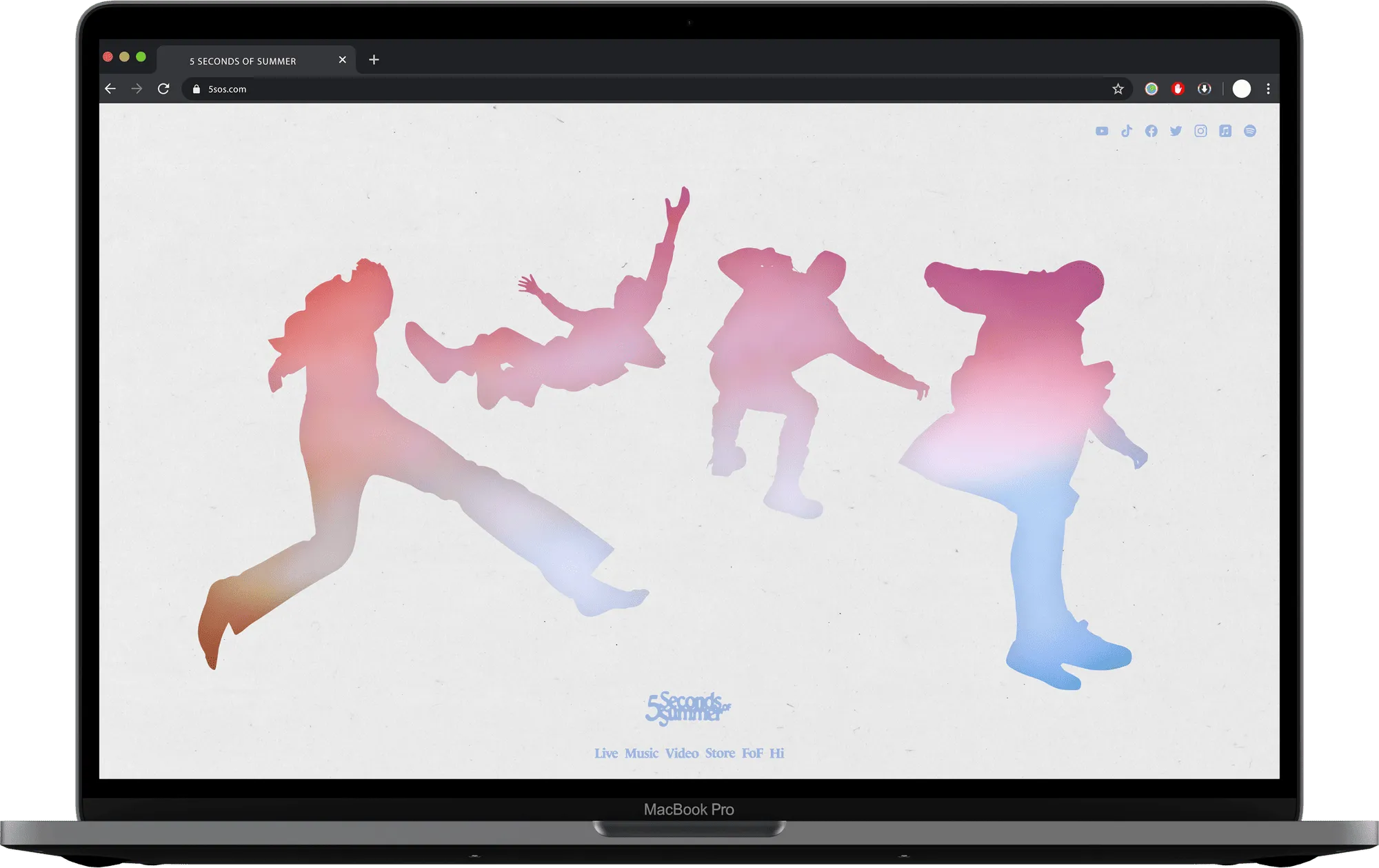The height and width of the screenshot is (868, 1379).
Task: Click the white profile avatar
Action: (1241, 89)
